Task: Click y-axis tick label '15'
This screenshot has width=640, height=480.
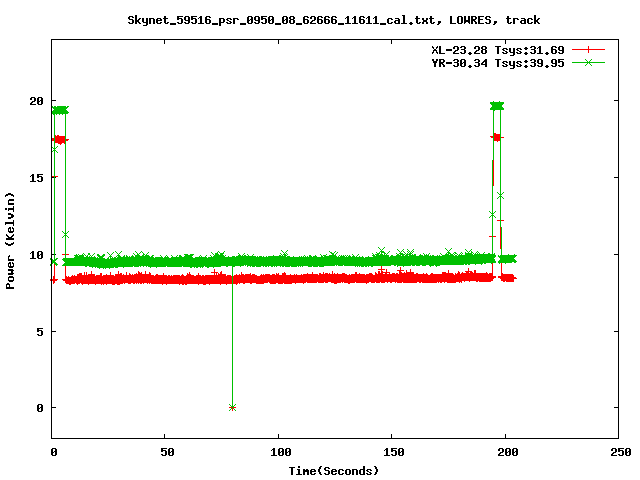Action: click(x=37, y=178)
